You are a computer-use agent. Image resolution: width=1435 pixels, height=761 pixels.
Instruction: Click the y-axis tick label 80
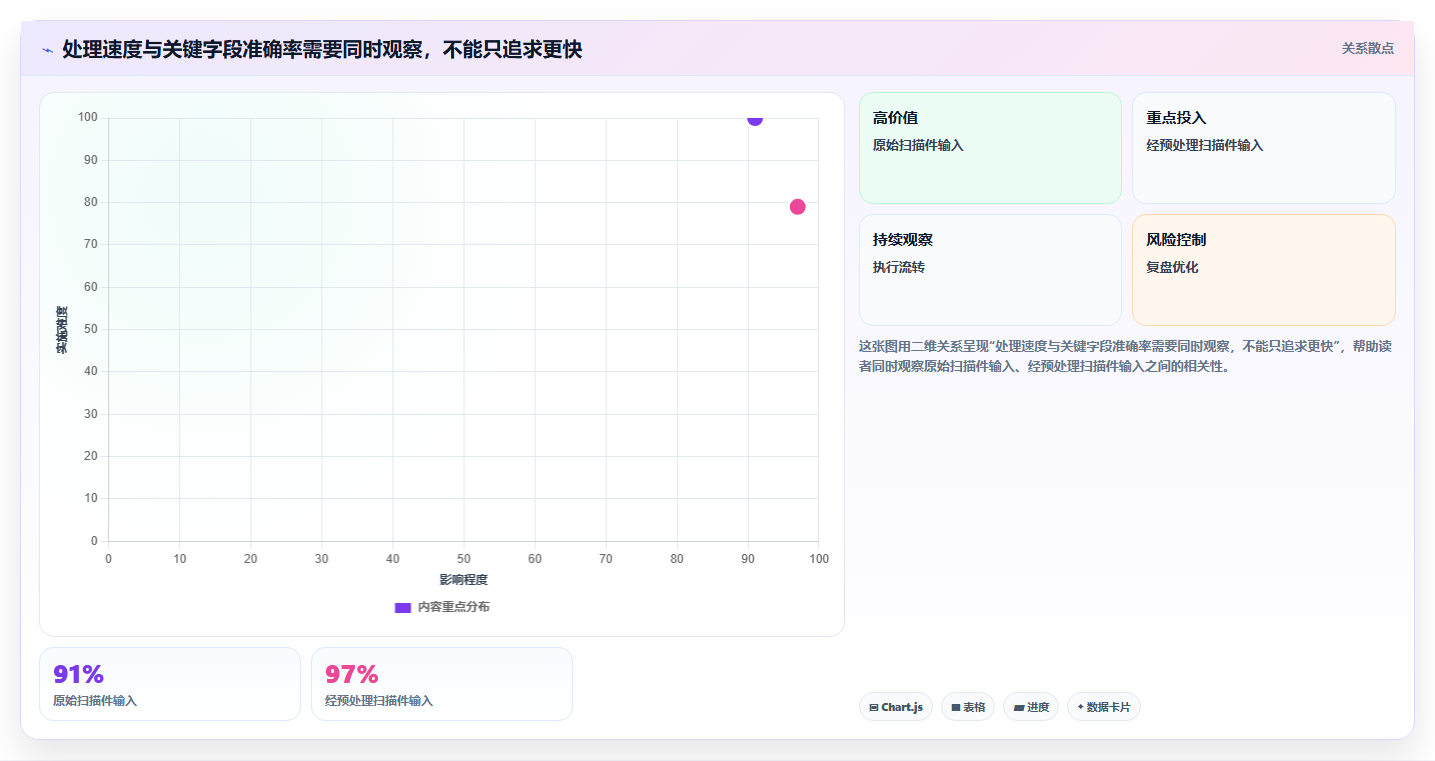point(91,202)
